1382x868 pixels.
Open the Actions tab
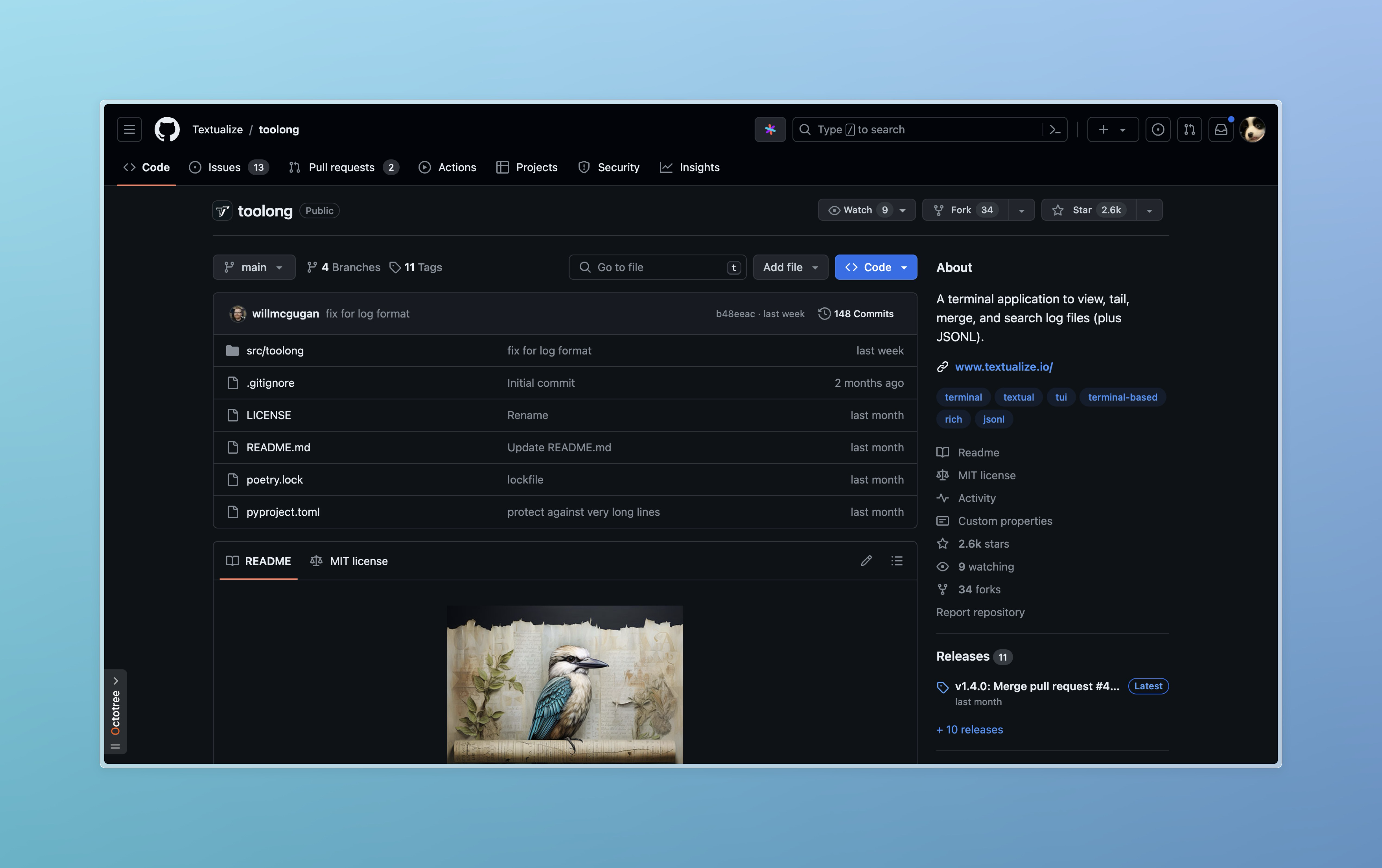(x=448, y=168)
